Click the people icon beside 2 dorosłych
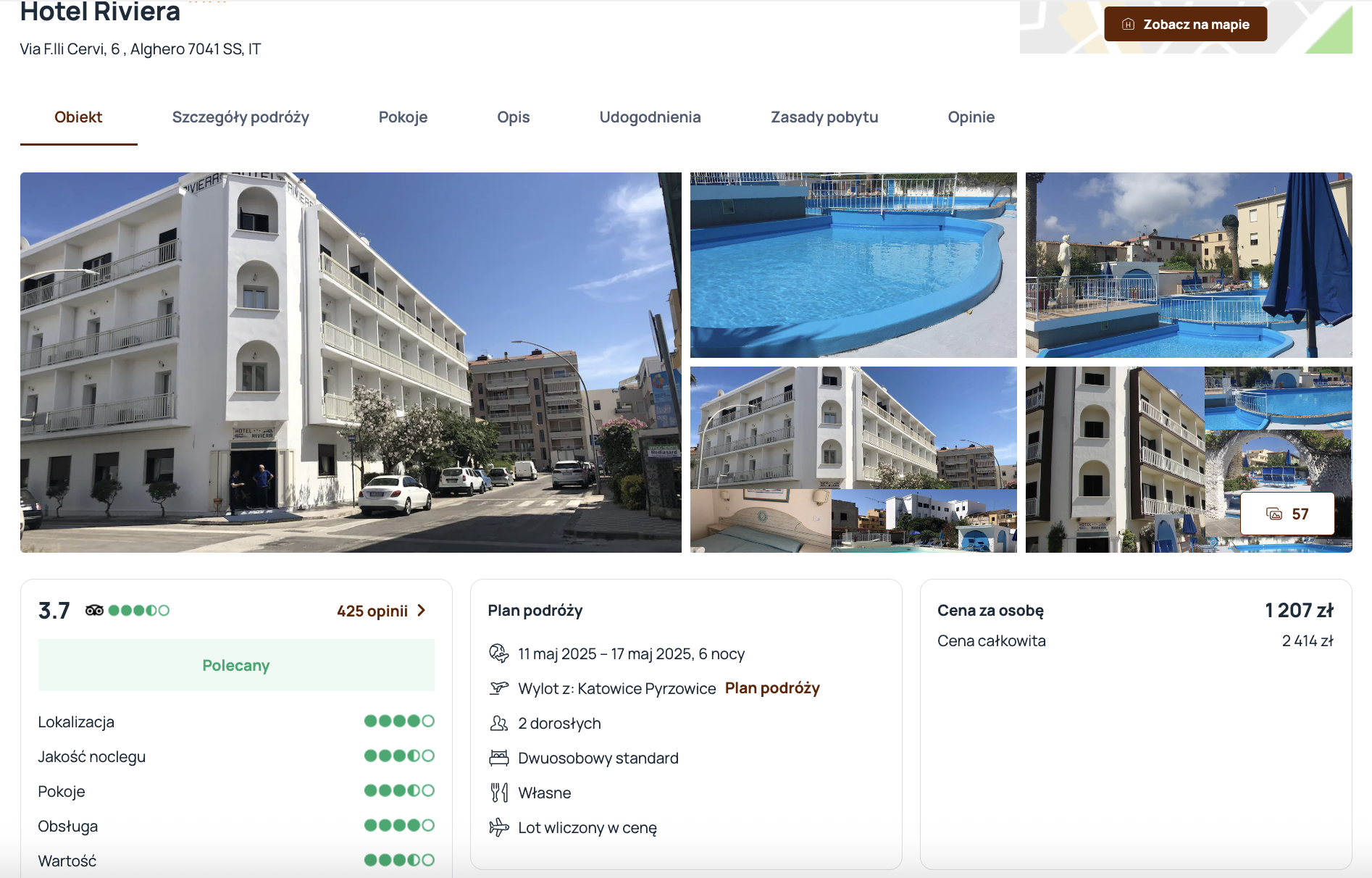Image resolution: width=1372 pixels, height=878 pixels. 499,723
